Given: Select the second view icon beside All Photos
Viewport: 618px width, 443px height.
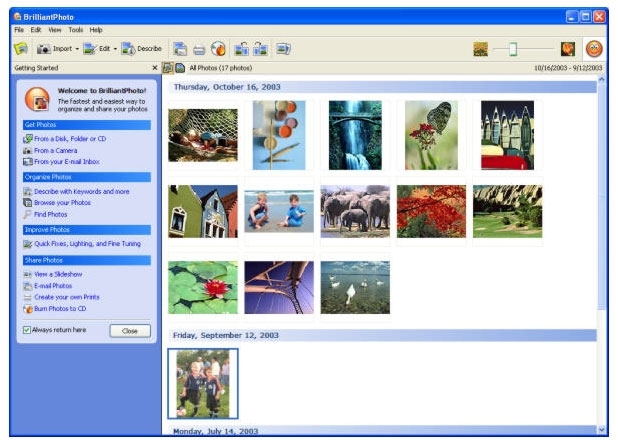Looking at the screenshot, I should point(180,68).
